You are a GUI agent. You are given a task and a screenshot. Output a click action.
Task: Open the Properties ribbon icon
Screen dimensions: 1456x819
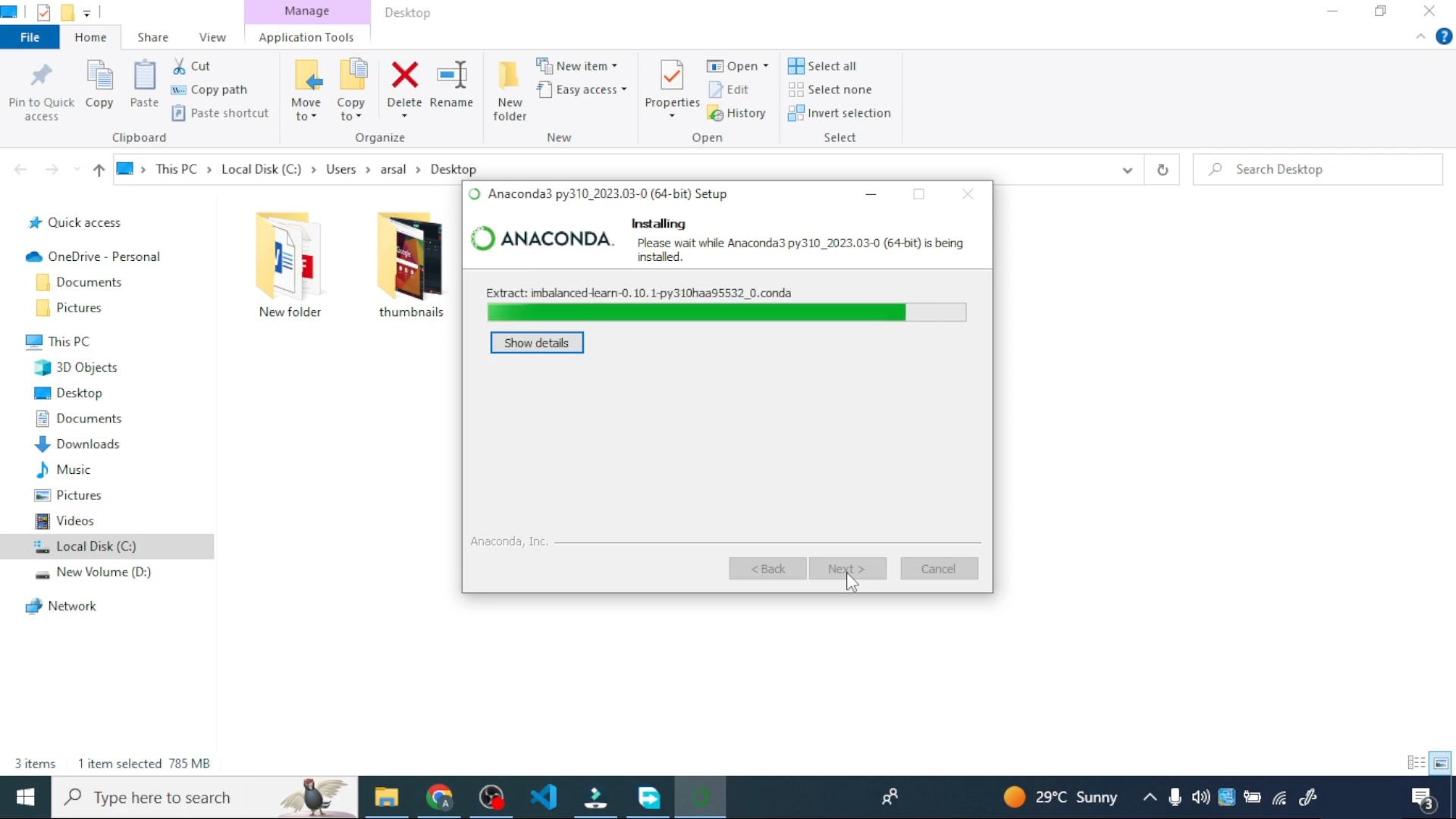point(672,76)
